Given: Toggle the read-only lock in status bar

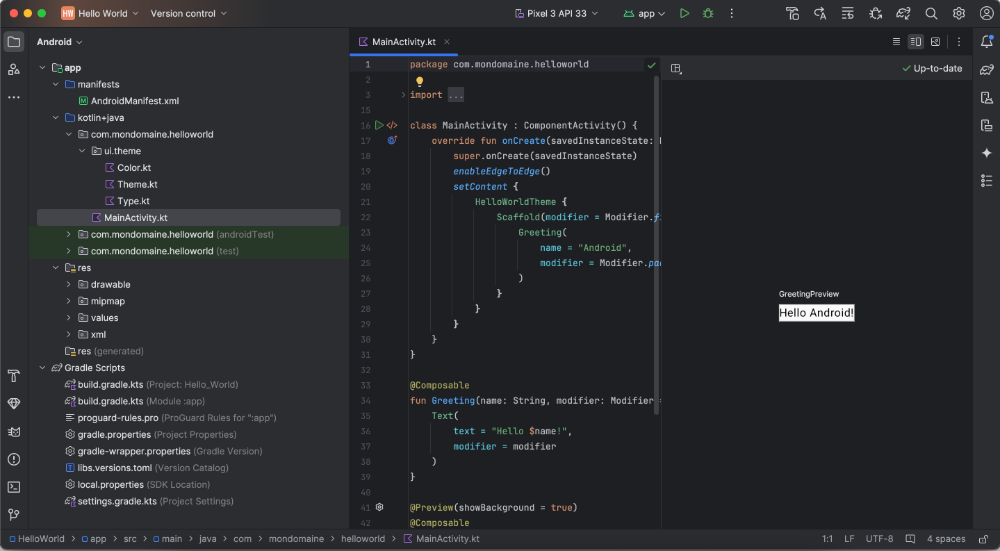Looking at the screenshot, I should click(x=984, y=539).
